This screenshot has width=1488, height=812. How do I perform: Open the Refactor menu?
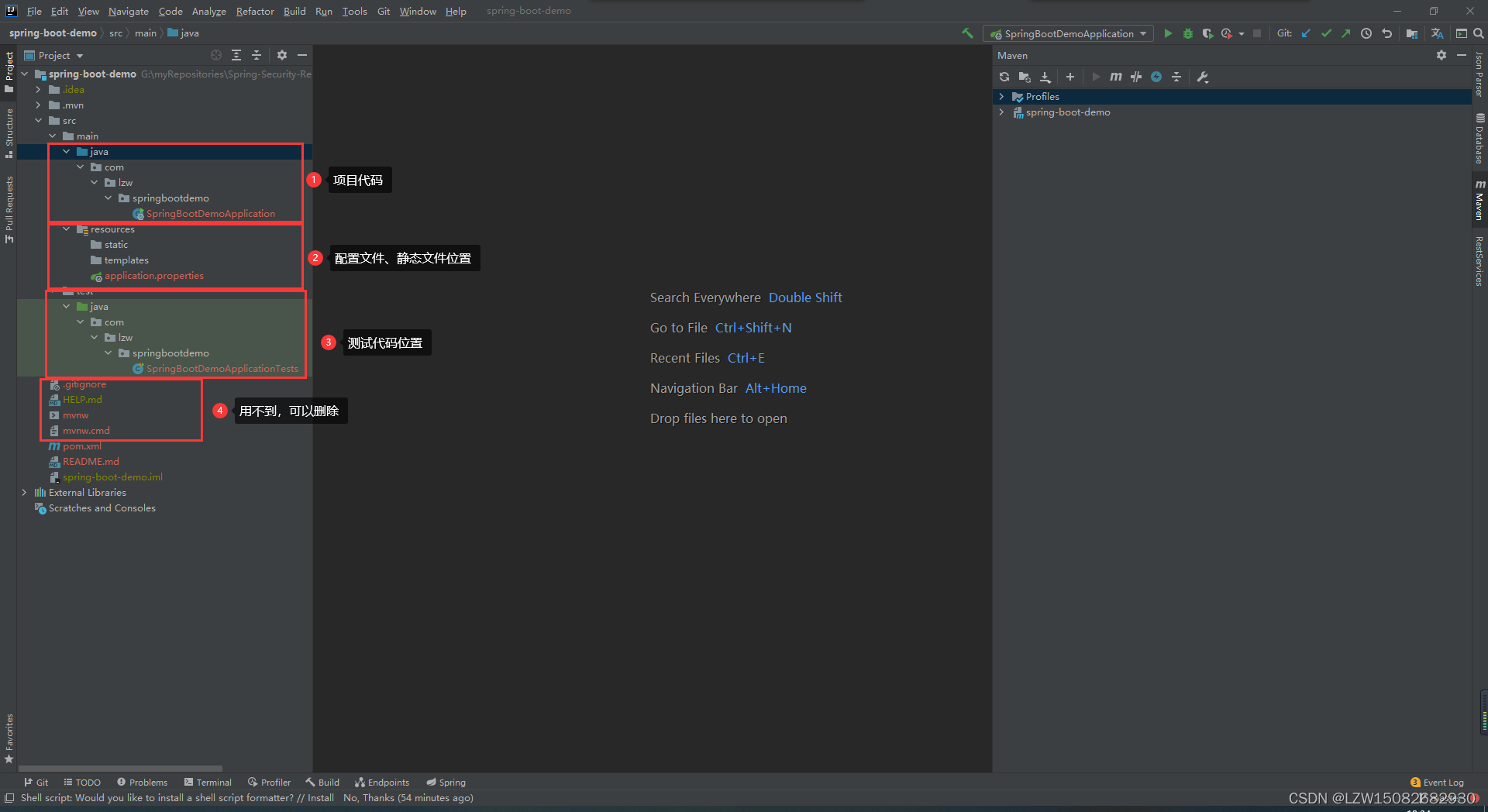point(255,11)
